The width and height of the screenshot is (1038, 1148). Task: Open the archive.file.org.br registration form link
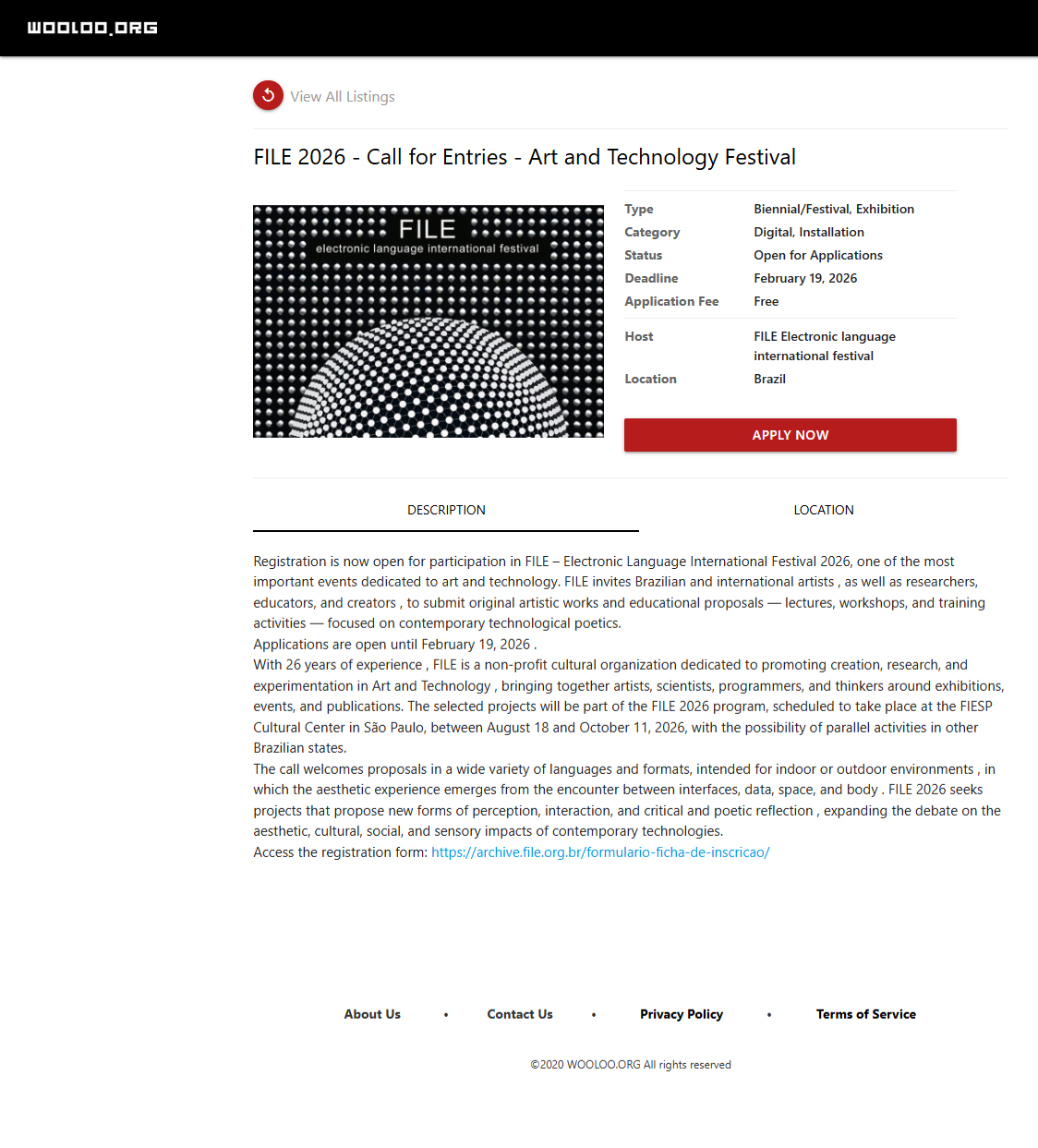[x=600, y=852]
